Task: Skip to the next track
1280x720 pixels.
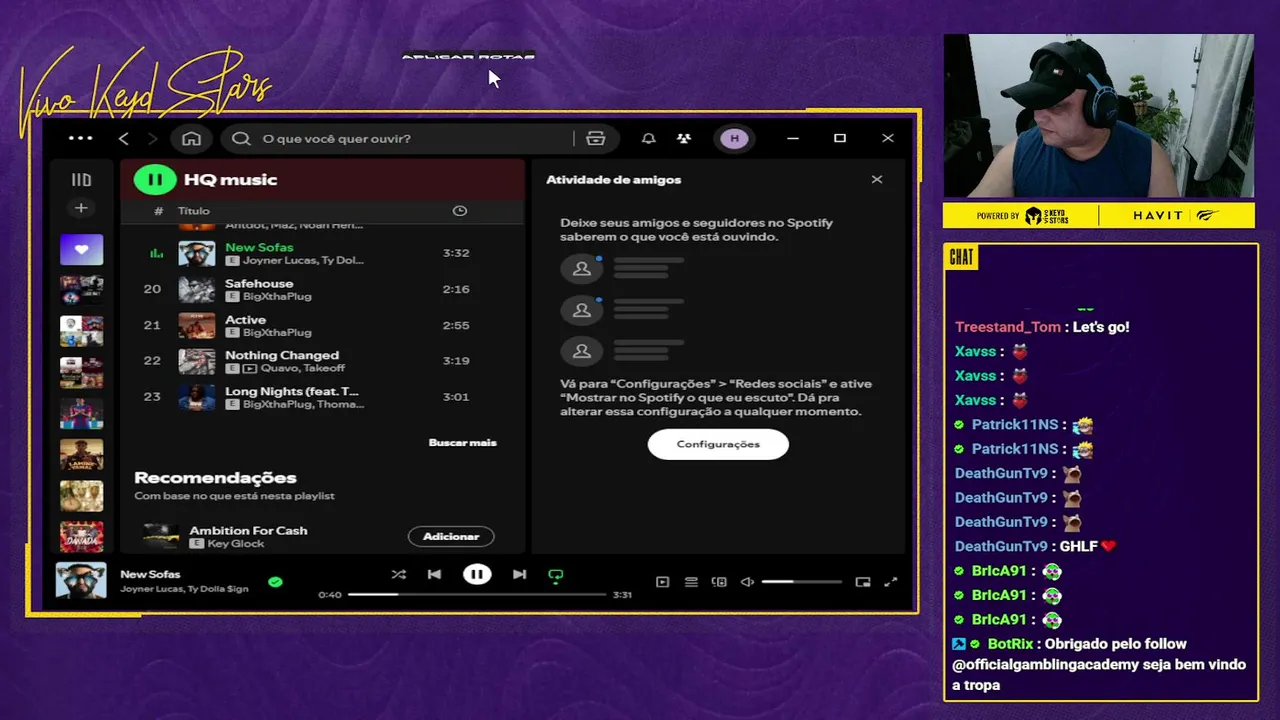Action: click(x=519, y=575)
